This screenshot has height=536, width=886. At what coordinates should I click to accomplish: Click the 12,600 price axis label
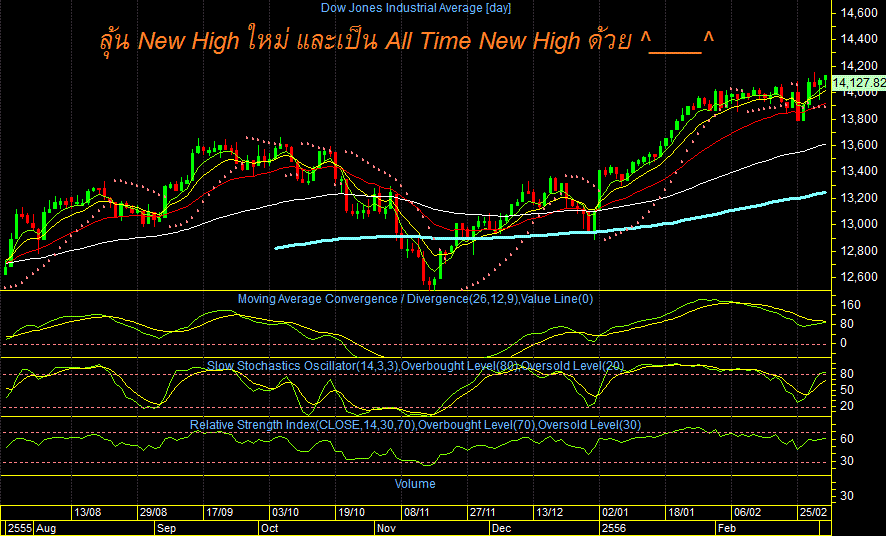click(859, 277)
